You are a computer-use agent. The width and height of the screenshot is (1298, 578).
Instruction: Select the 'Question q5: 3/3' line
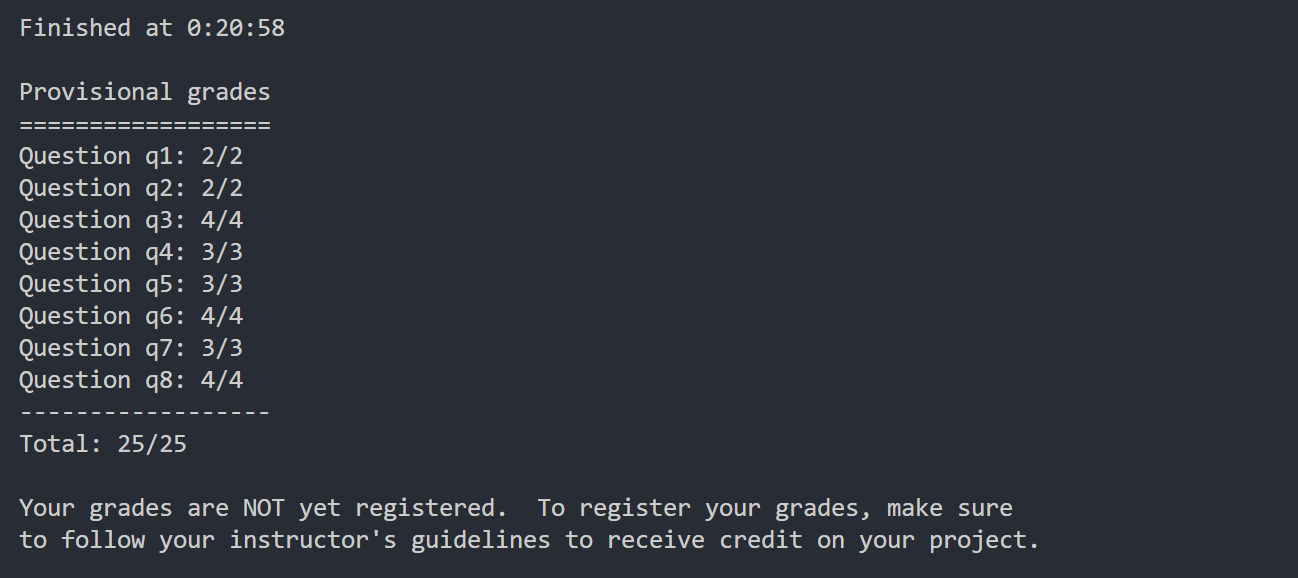131,284
